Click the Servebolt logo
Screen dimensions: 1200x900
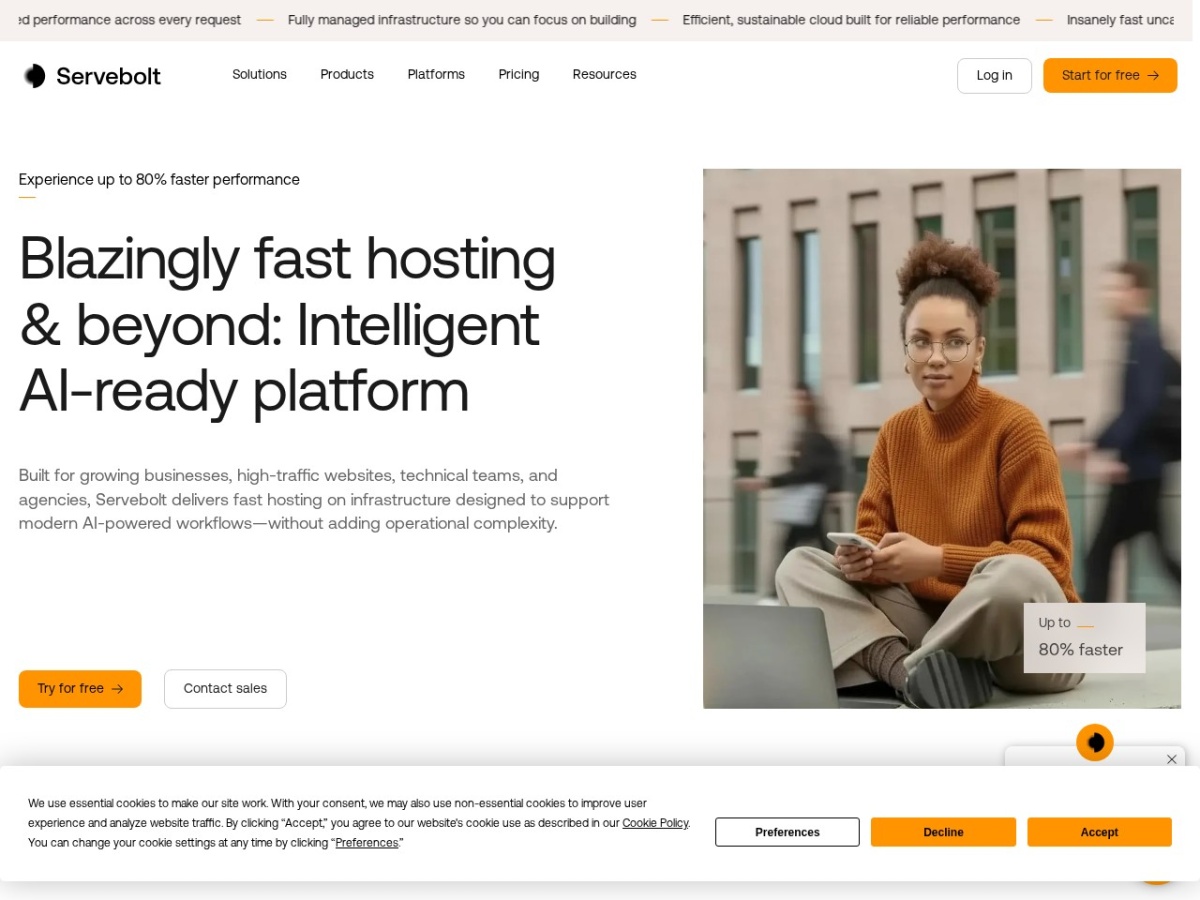[92, 76]
